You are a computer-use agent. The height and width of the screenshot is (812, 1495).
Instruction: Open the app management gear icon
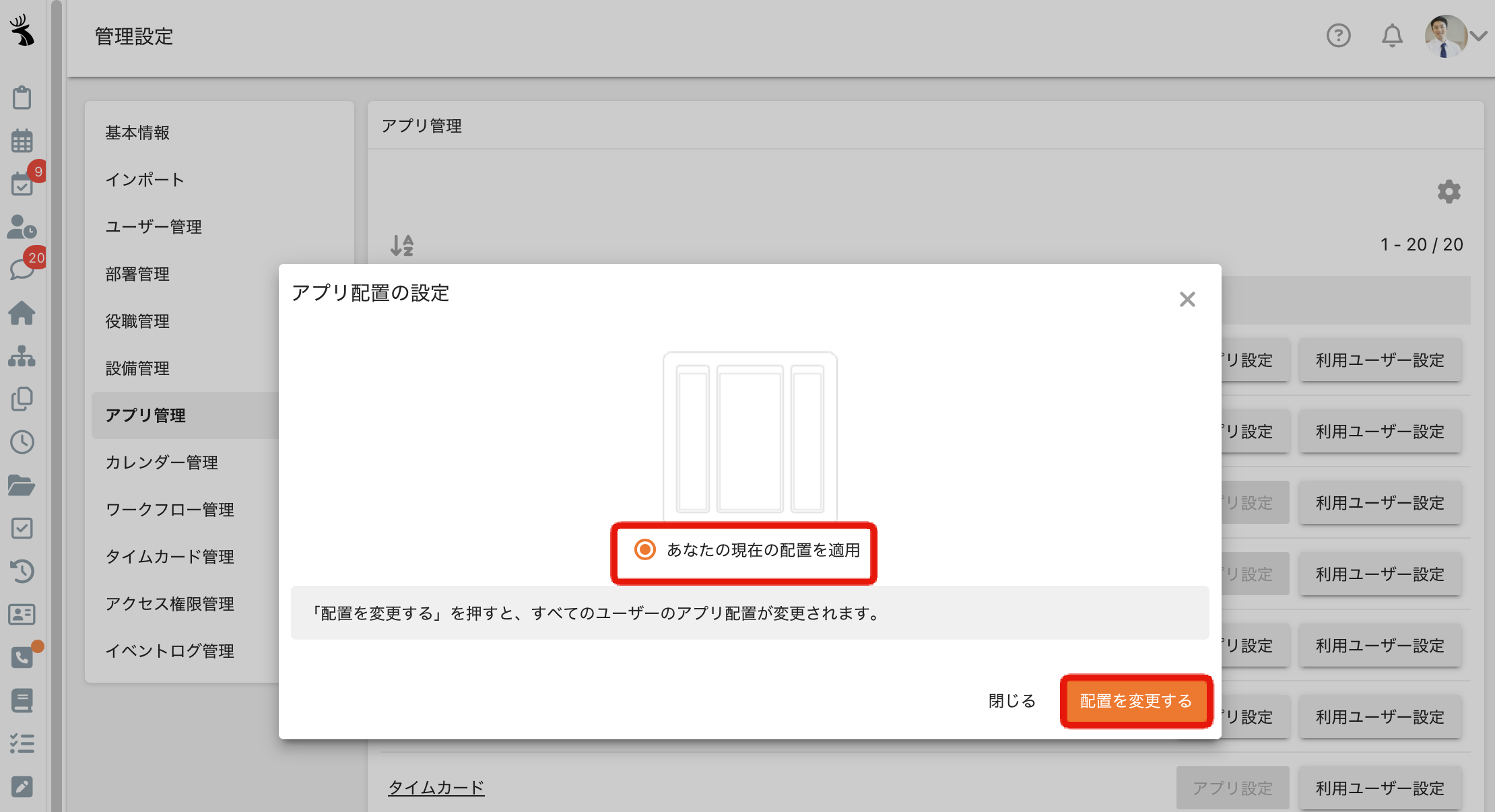1449,192
